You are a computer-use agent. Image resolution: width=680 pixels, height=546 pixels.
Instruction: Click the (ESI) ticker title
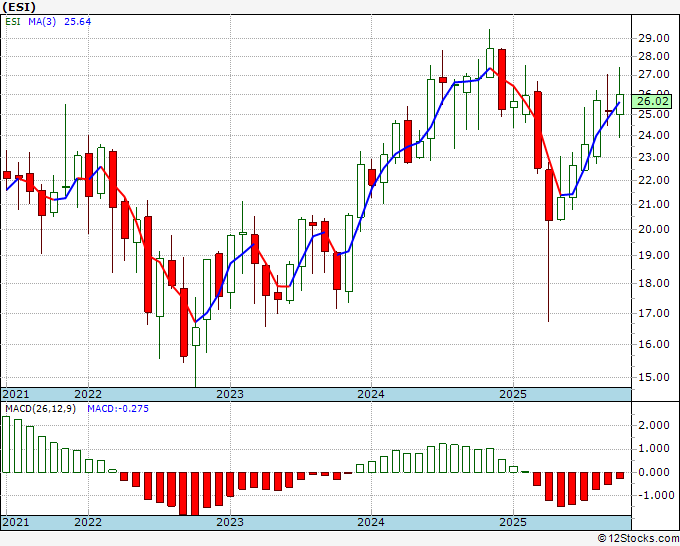coord(19,7)
